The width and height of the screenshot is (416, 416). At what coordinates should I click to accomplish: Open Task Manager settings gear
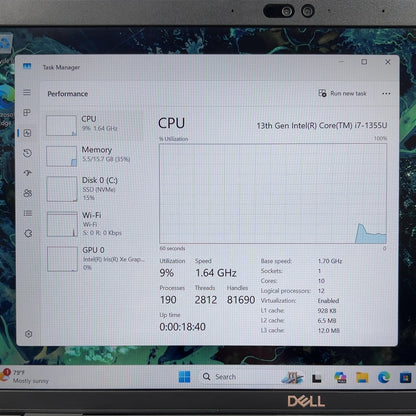(x=29, y=334)
